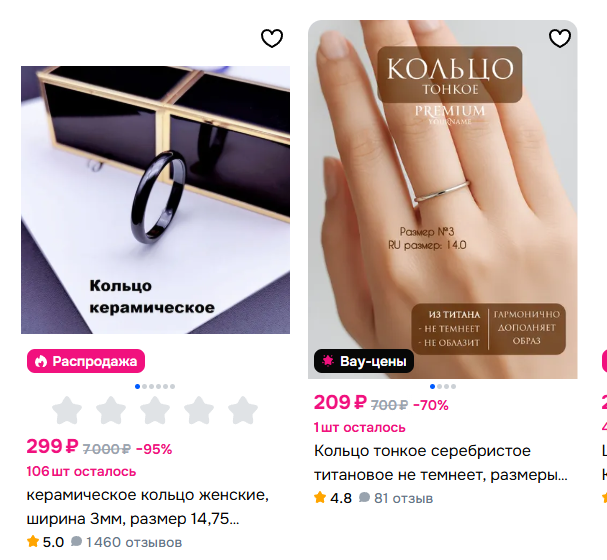Open керамическое кольцо женские product title
The height and width of the screenshot is (560, 607).
(x=147, y=507)
